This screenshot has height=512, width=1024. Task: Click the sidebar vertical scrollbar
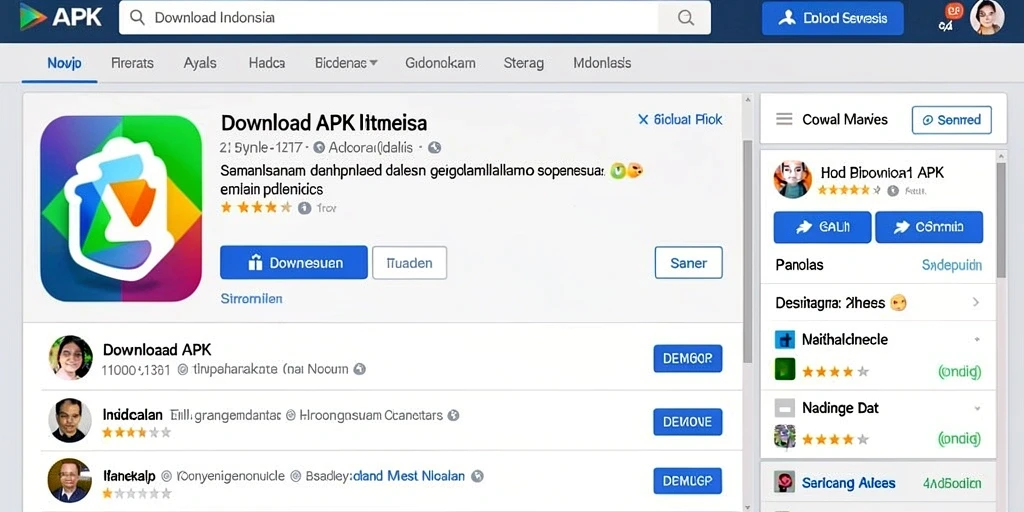pyautogui.click(x=1000, y=219)
